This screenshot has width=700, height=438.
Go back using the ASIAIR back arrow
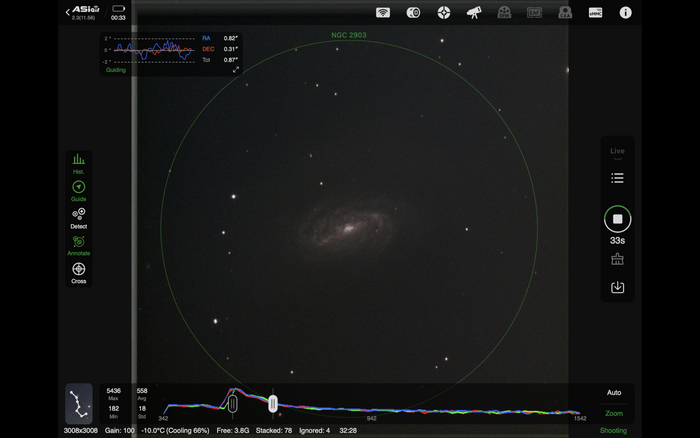(x=68, y=12)
